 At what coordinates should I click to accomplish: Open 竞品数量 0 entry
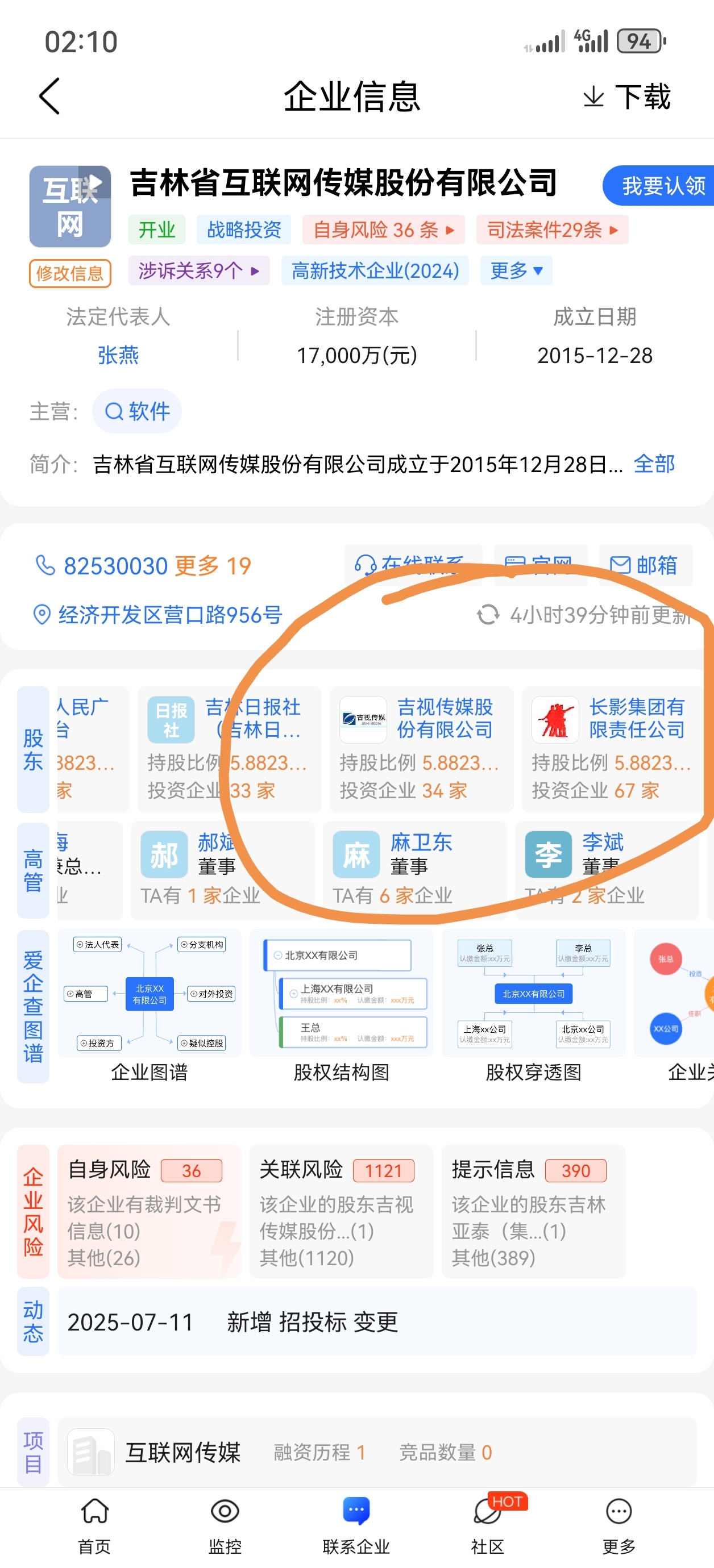tap(445, 1453)
